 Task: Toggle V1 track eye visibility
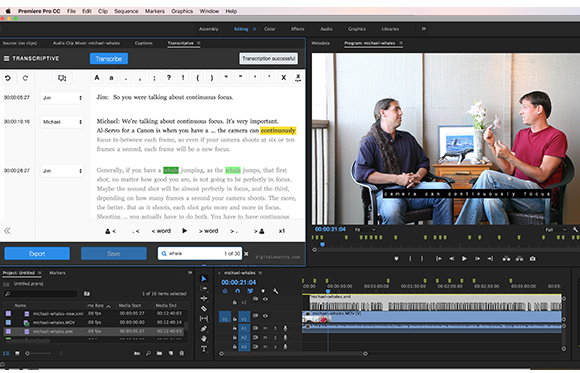click(265, 316)
